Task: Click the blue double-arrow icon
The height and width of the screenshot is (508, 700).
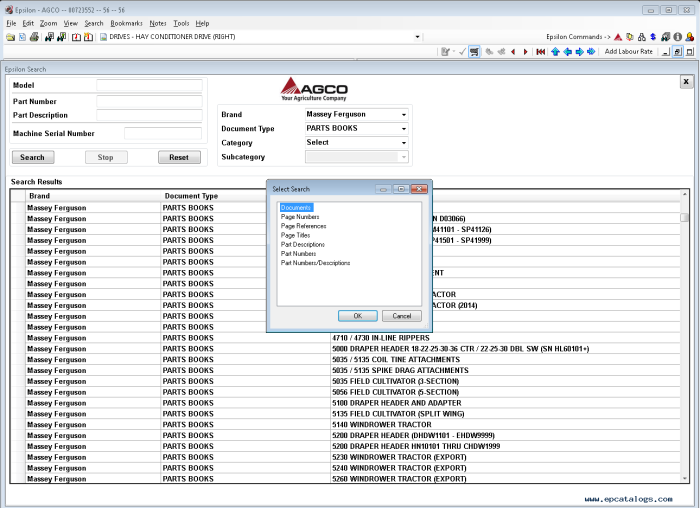Action: pyautogui.click(x=591, y=52)
